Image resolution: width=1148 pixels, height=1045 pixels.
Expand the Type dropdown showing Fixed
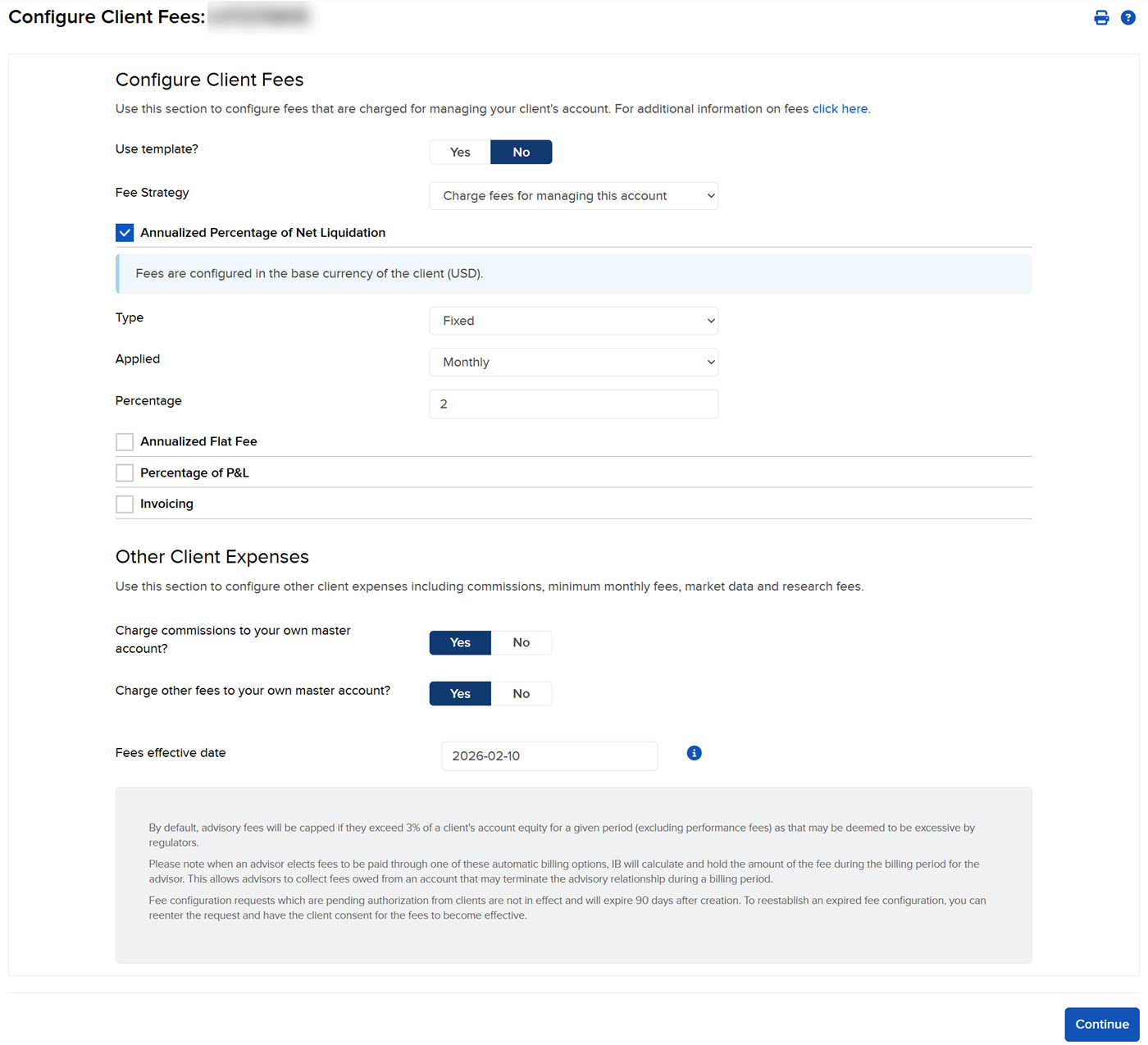pos(573,321)
